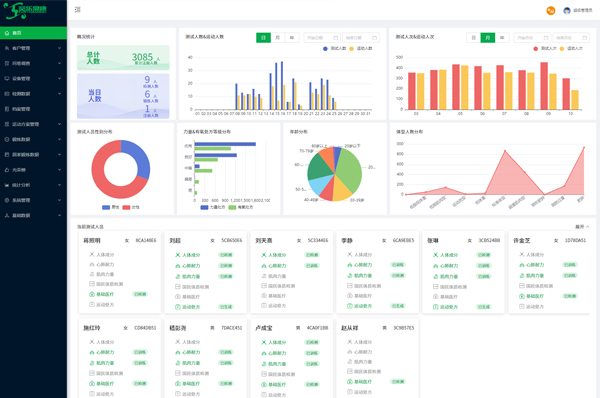Image resolution: width=600 pixels, height=398 pixels.
Task: Toggle the sidebar collapse icon in header
Action: [x=78, y=10]
